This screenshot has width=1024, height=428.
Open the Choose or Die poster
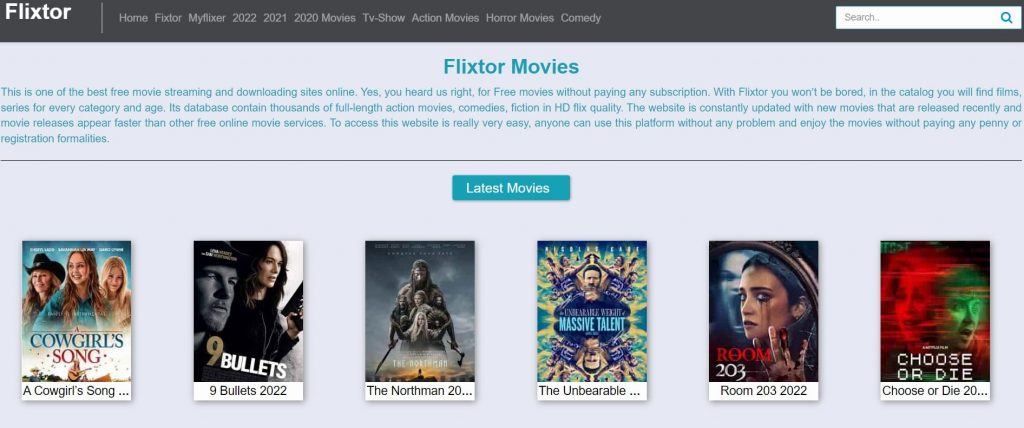point(935,311)
